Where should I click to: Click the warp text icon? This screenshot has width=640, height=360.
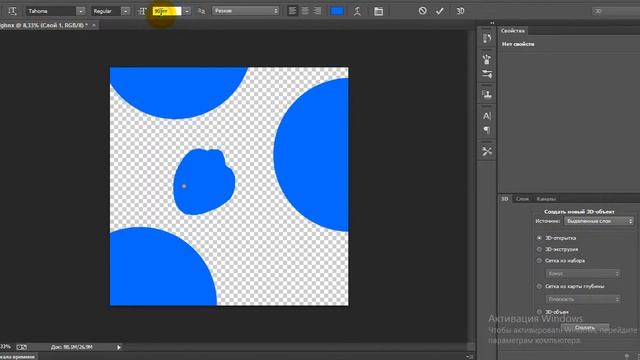pyautogui.click(x=357, y=11)
